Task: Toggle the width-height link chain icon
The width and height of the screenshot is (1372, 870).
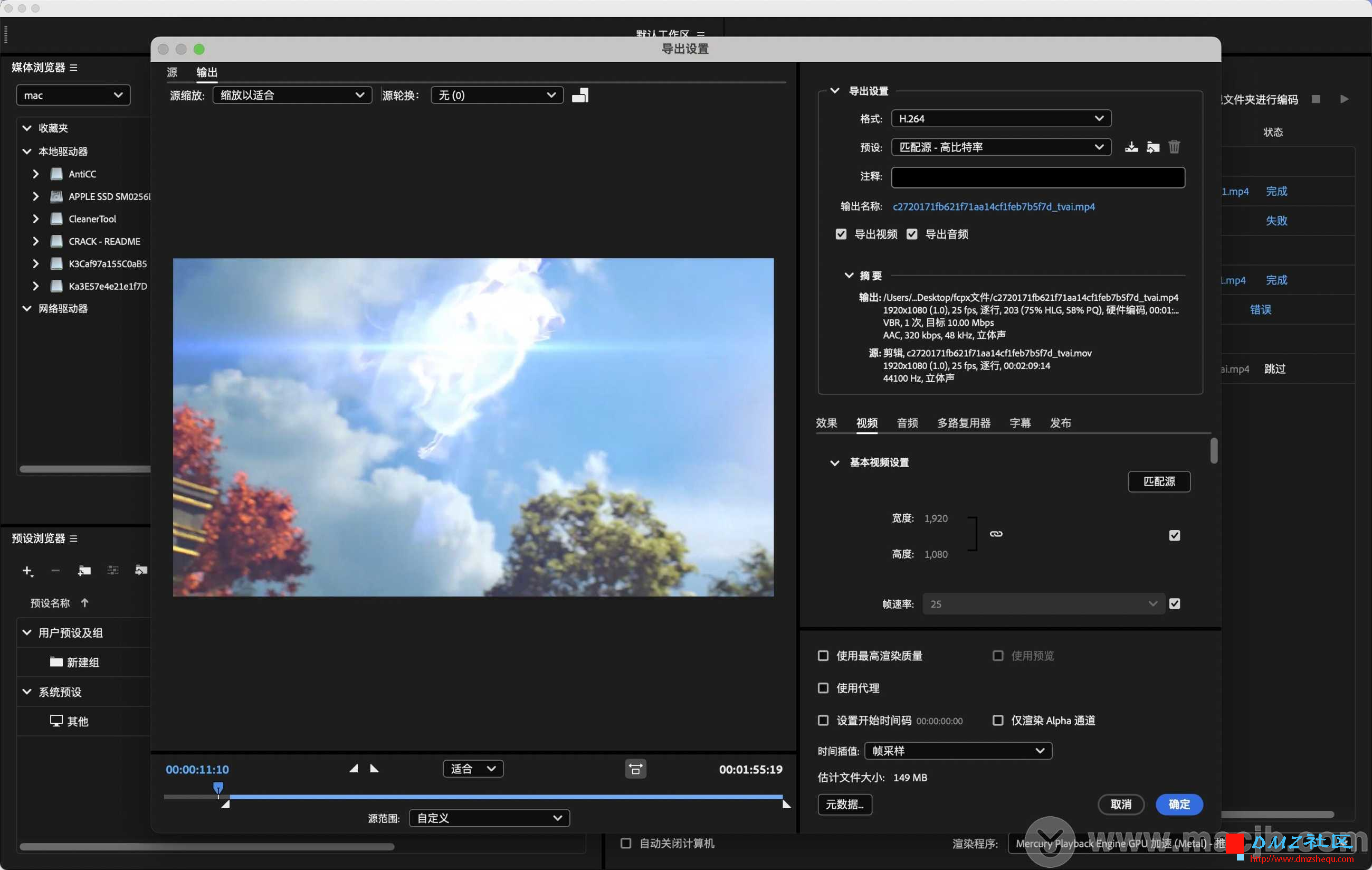Action: [x=996, y=534]
